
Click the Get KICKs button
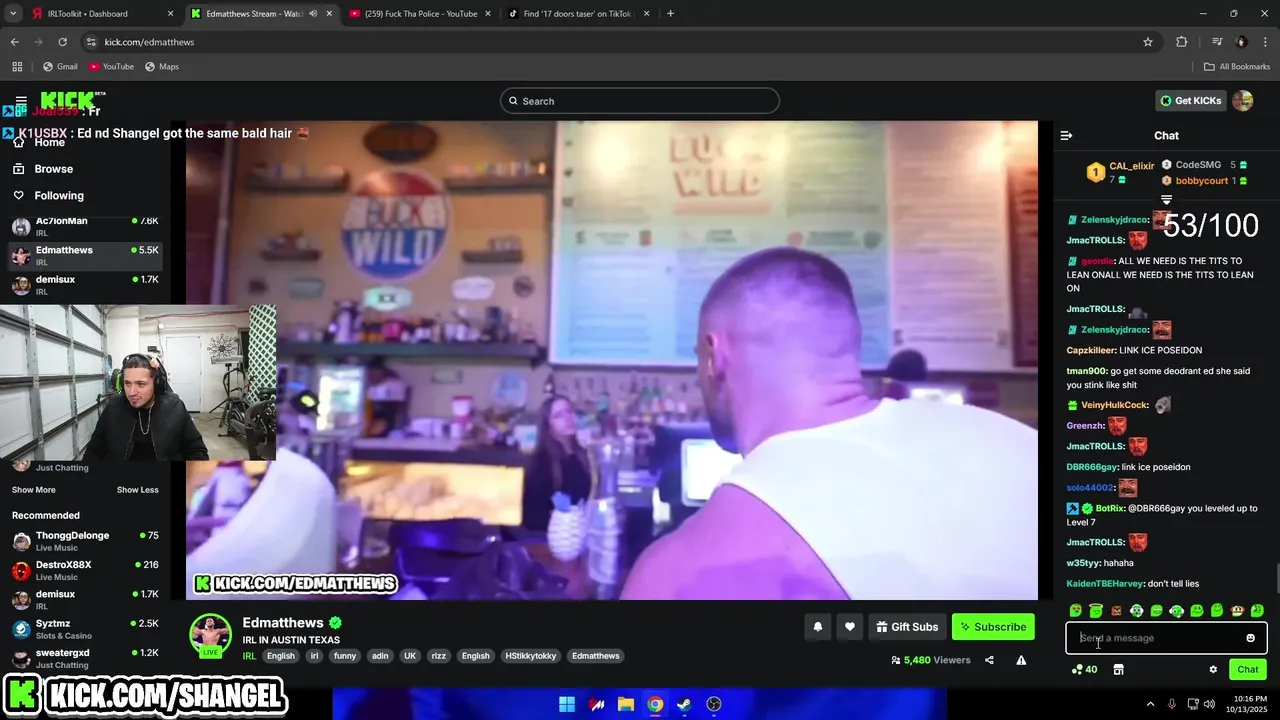click(1191, 101)
